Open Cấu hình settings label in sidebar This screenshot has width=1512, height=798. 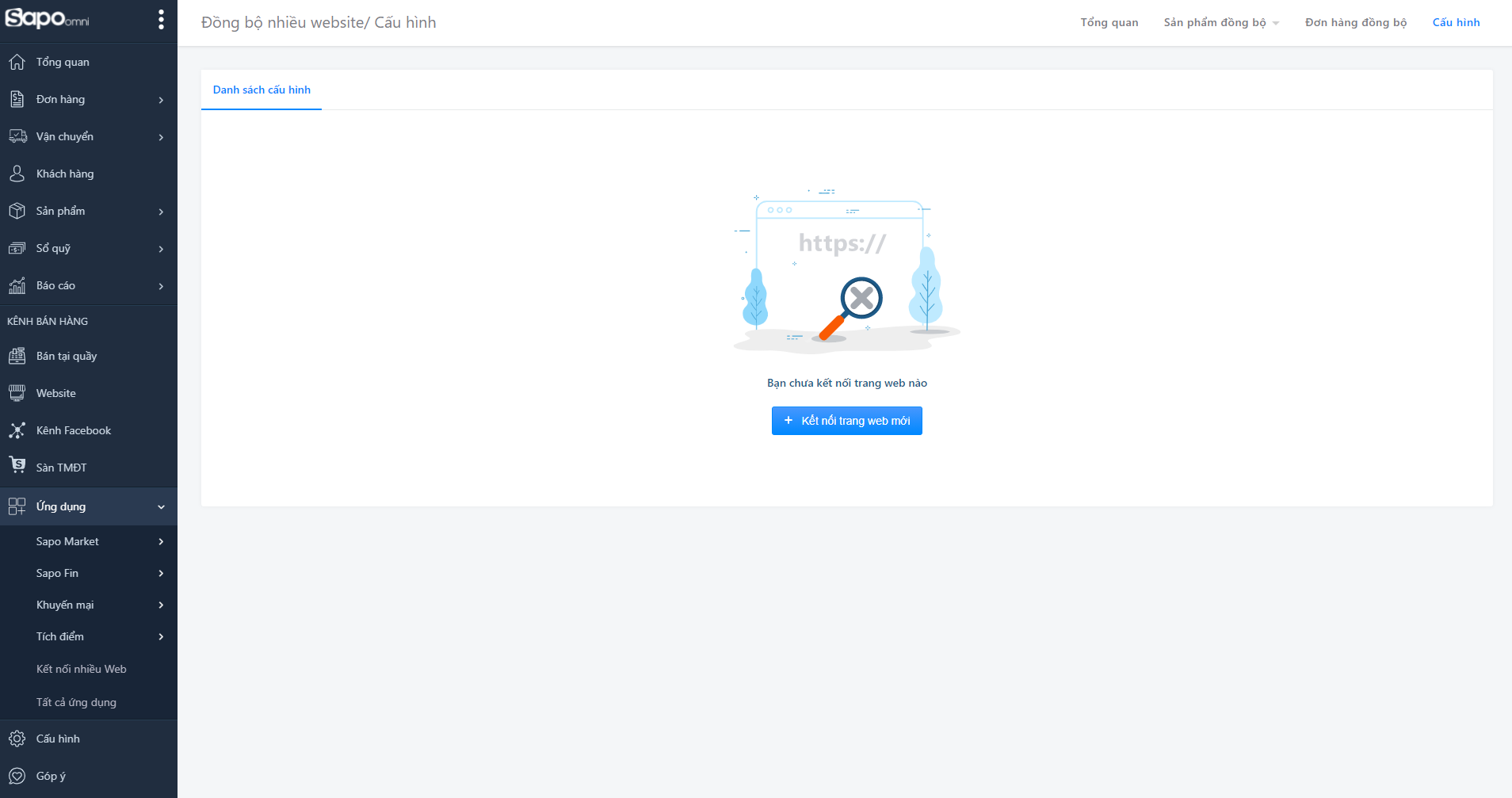(x=58, y=739)
